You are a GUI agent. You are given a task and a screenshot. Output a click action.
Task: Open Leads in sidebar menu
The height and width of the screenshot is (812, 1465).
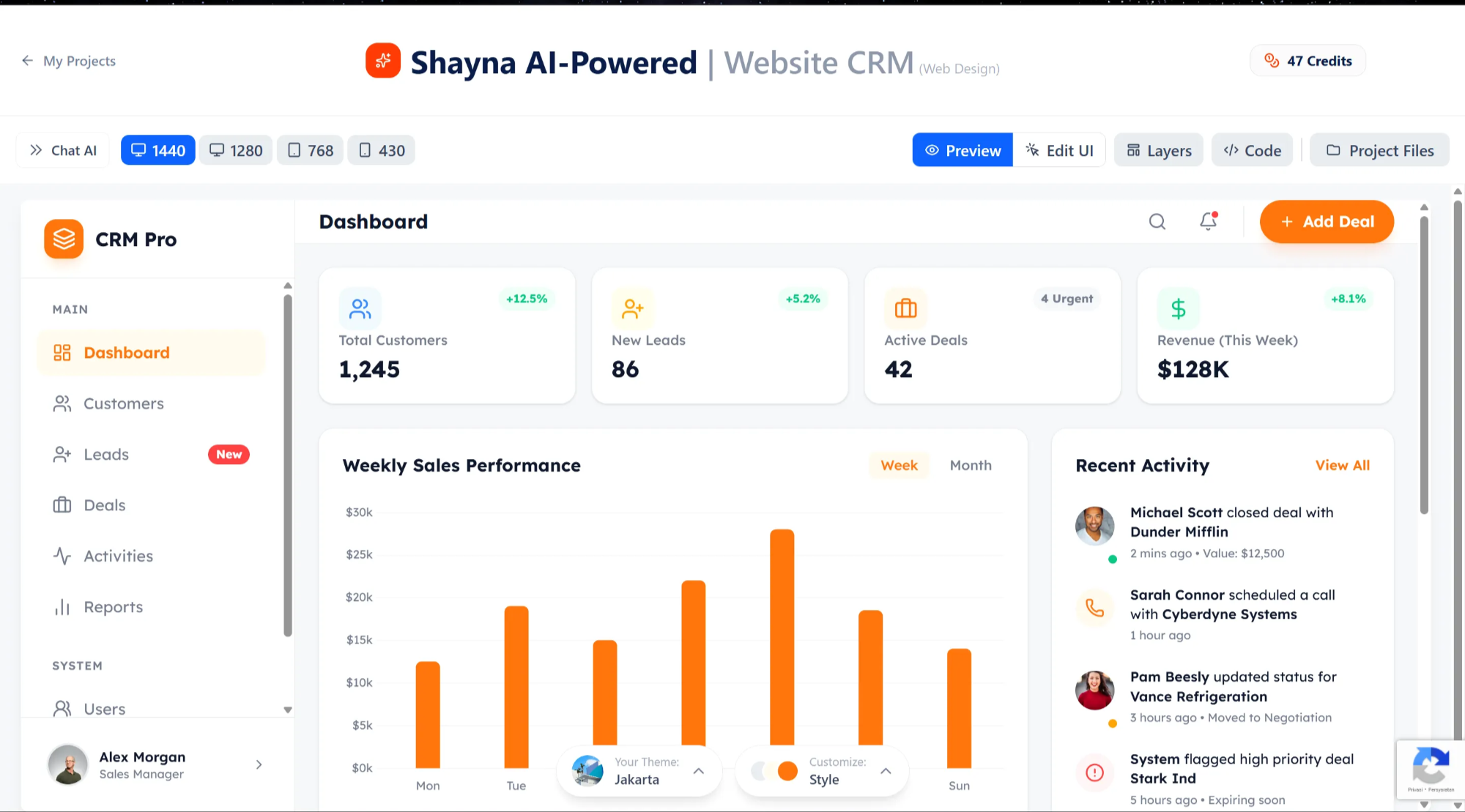[x=106, y=455]
